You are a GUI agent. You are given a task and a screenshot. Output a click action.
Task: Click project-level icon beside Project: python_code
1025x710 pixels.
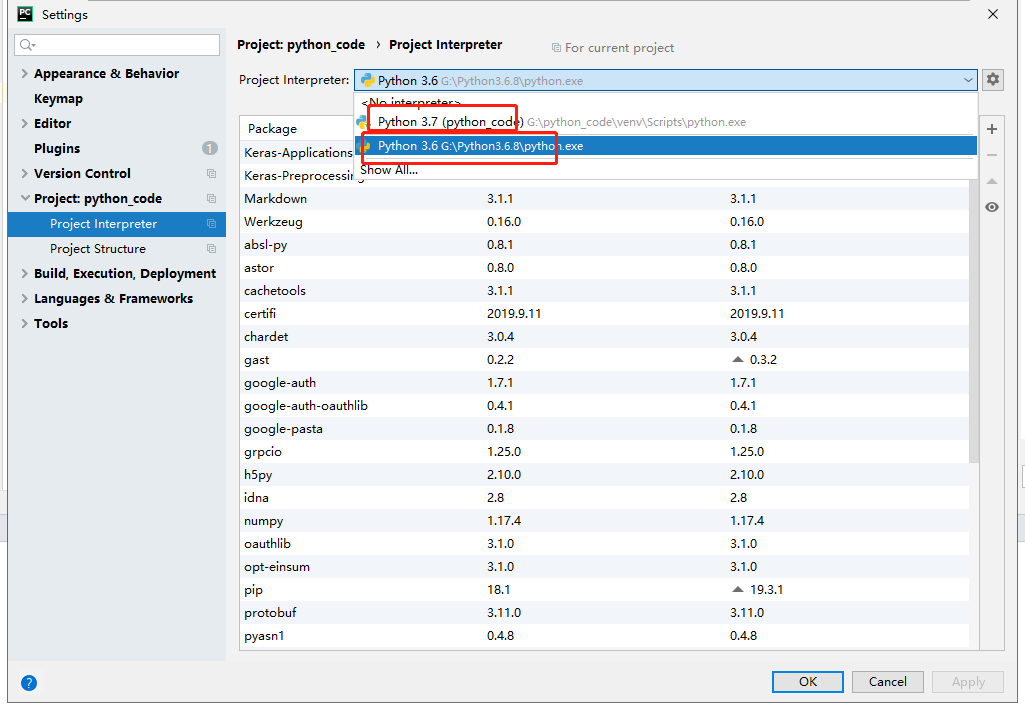tap(211, 198)
